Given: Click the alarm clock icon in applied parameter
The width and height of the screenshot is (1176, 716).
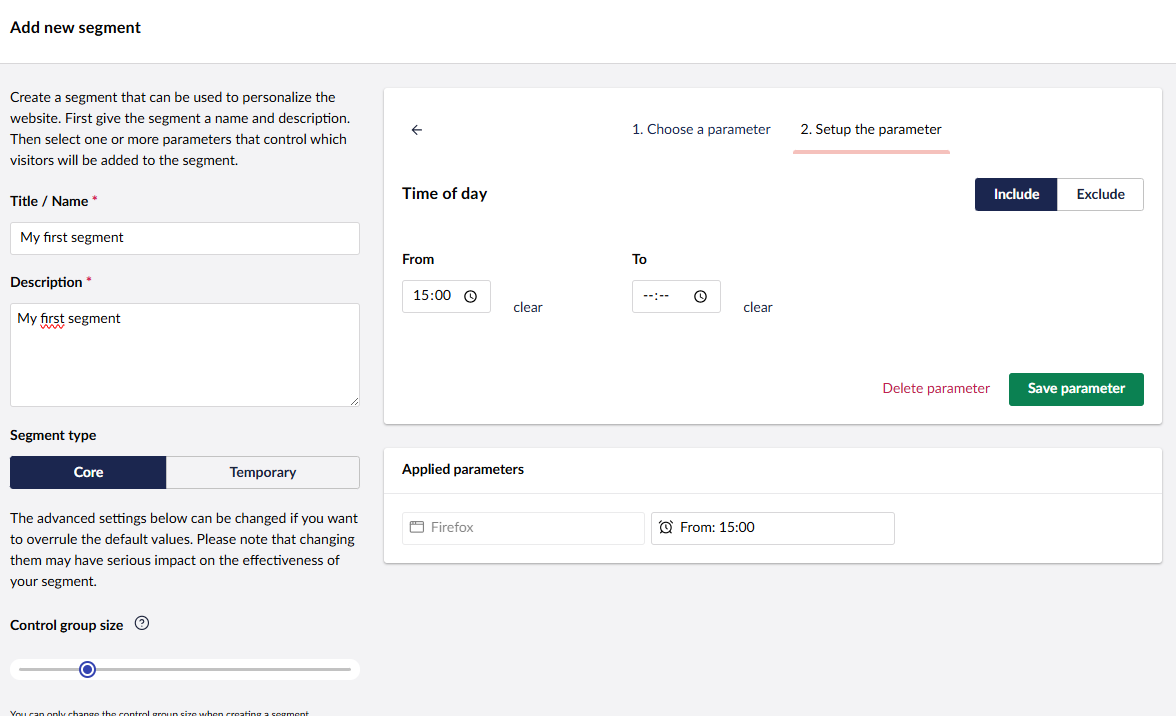Looking at the screenshot, I should point(666,527).
